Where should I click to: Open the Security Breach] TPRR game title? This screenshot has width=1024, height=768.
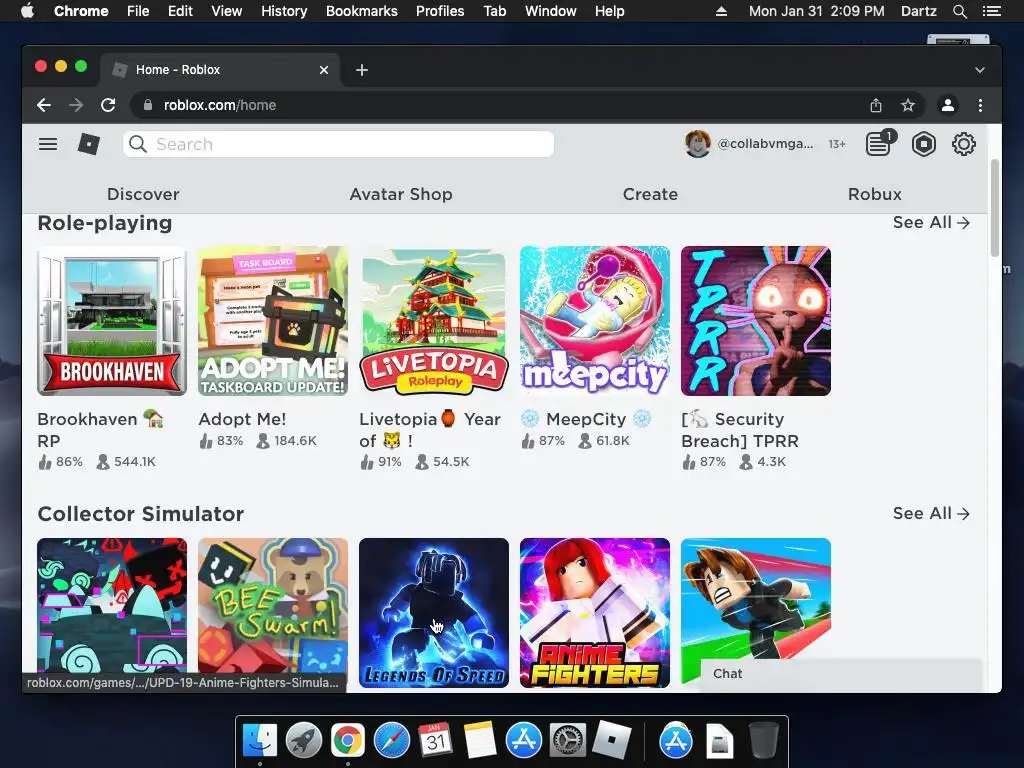pos(740,430)
